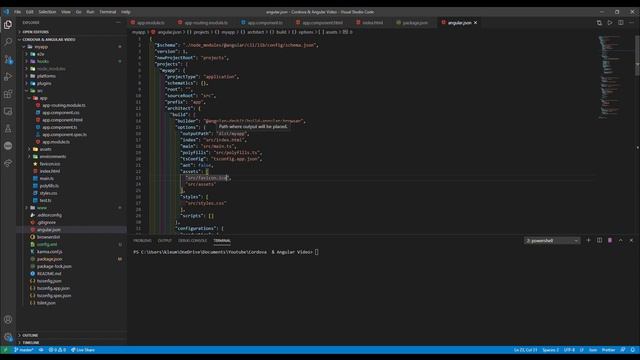640x360 pixels.
Task: Open the Manage gear icon
Action: [8, 337]
